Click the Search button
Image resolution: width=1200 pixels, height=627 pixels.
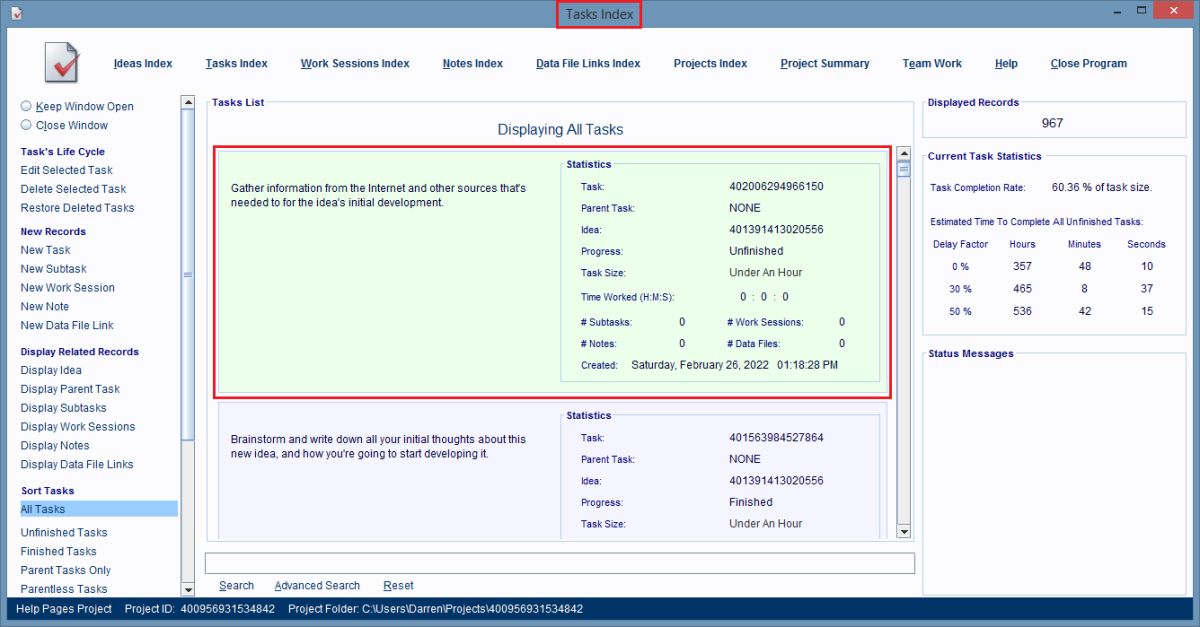(x=237, y=586)
